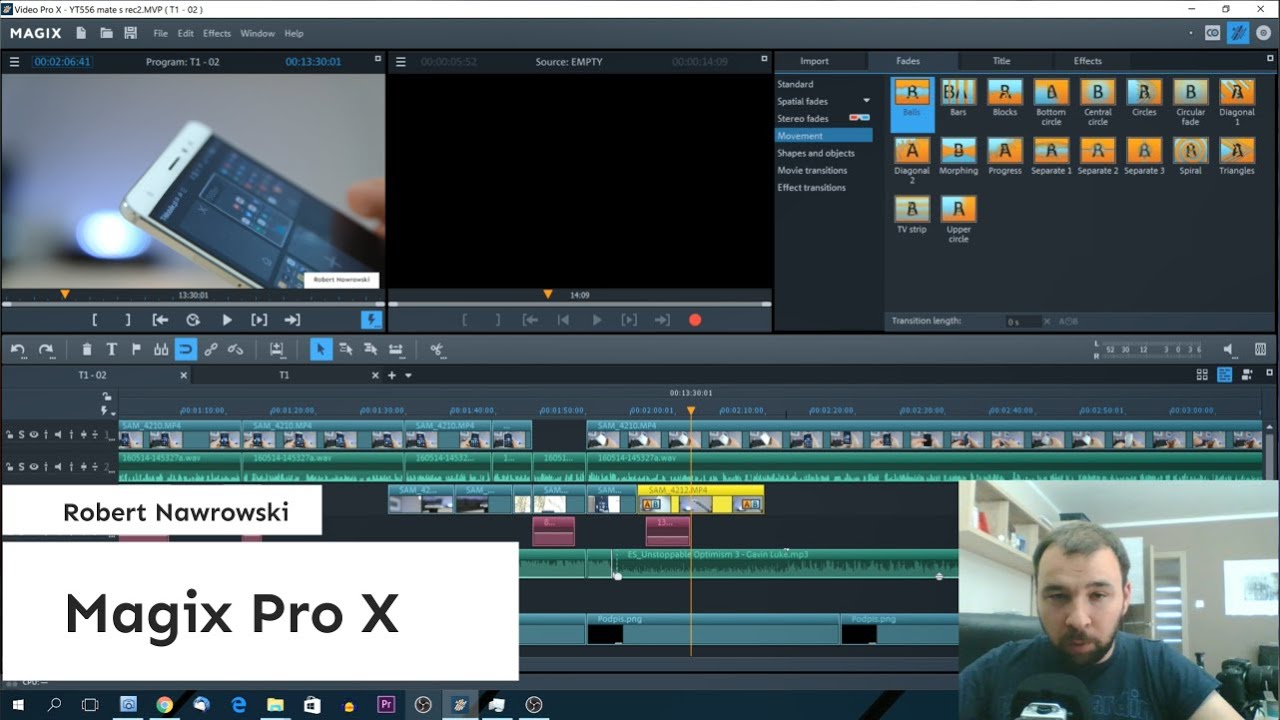
Task: Jump to range end in program monitor
Action: pos(292,320)
